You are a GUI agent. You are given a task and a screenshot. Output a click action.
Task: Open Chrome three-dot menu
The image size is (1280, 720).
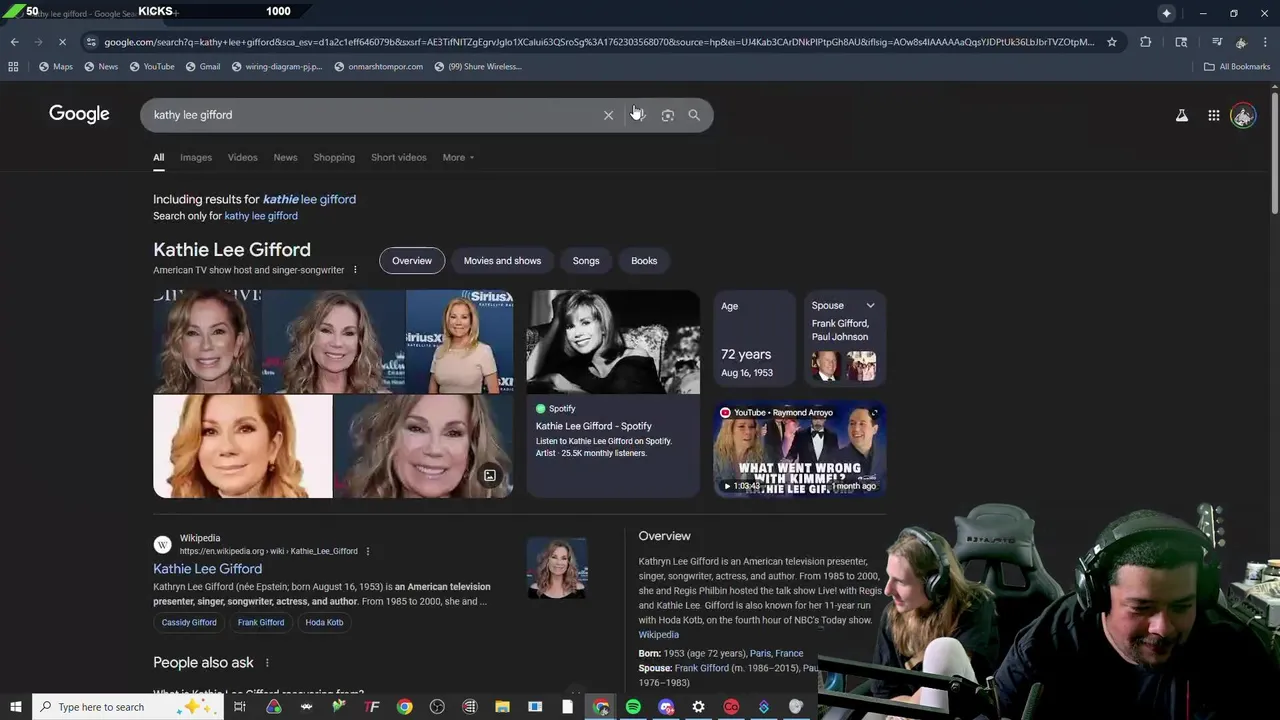pyautogui.click(x=1265, y=42)
